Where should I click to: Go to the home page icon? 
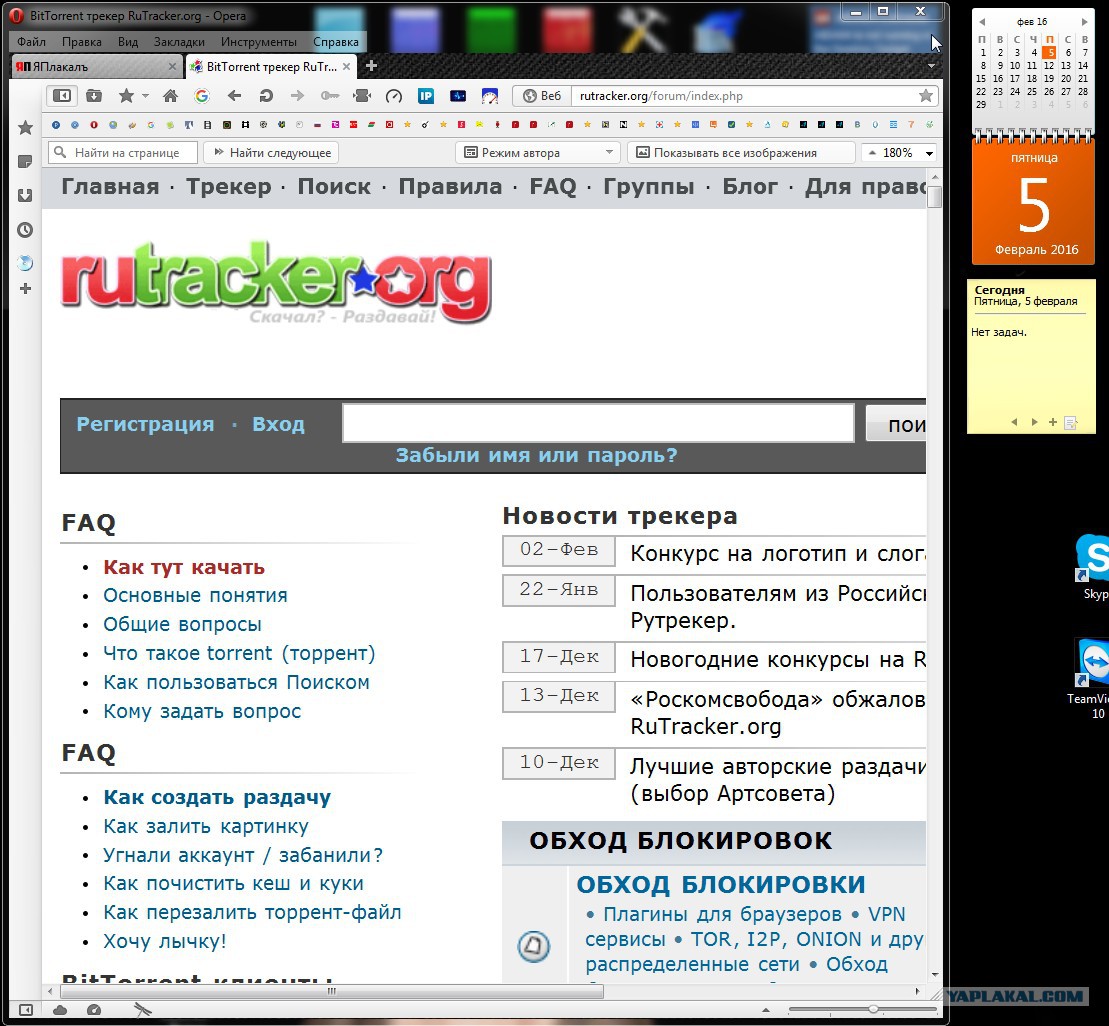pyautogui.click(x=170, y=95)
